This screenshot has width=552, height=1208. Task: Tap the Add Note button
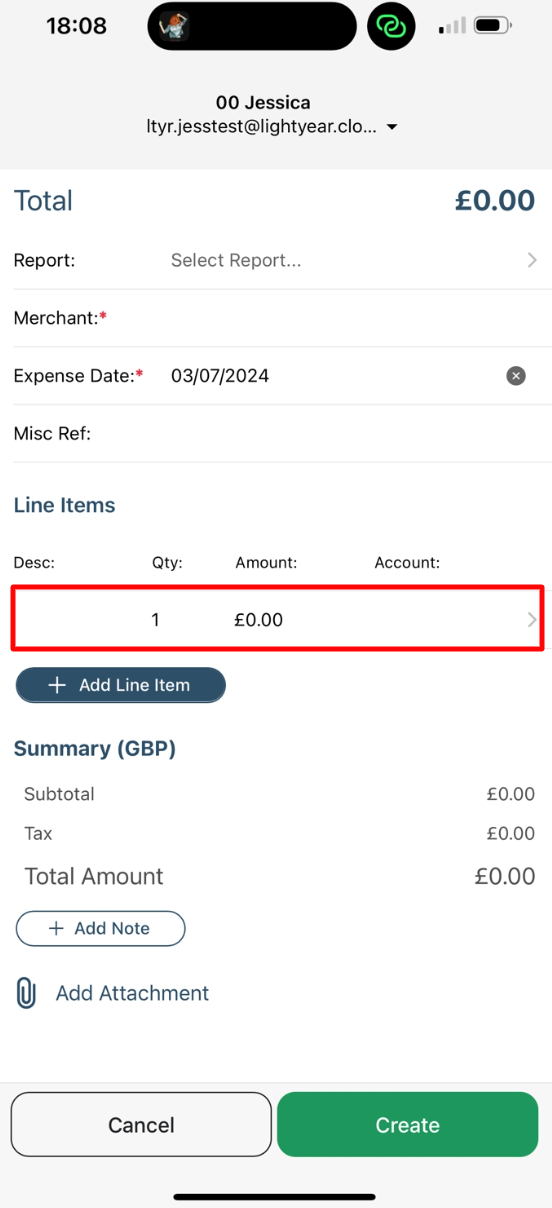click(x=101, y=928)
